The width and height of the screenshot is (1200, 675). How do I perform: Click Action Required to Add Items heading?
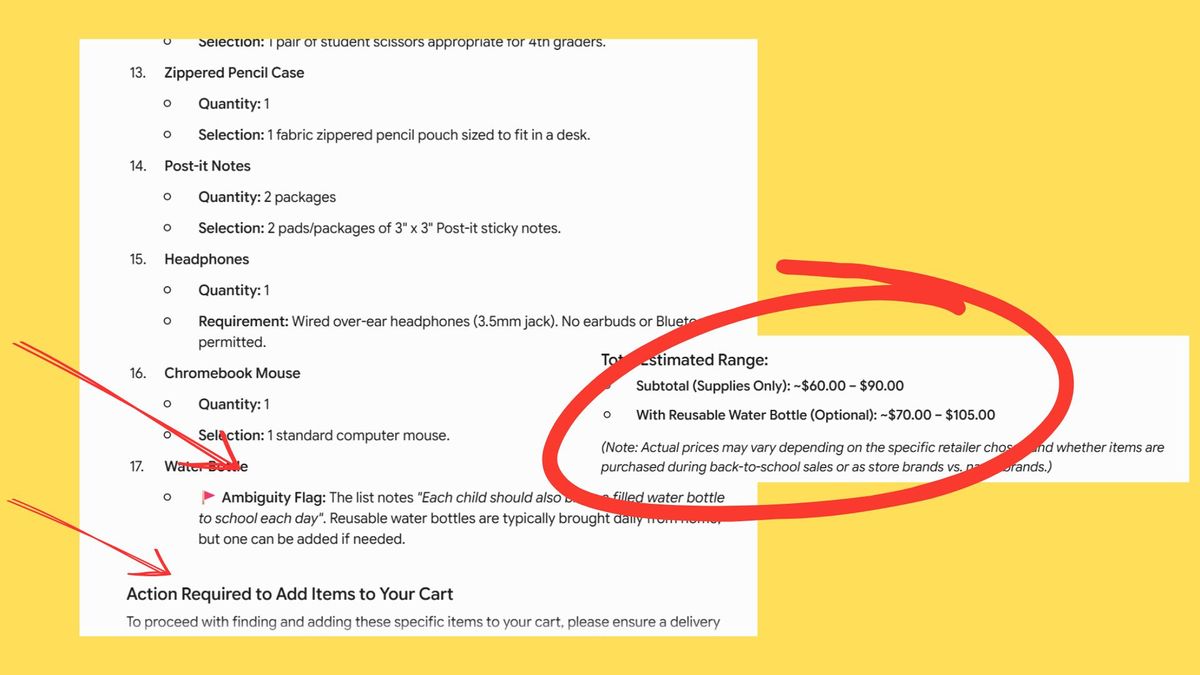point(290,594)
